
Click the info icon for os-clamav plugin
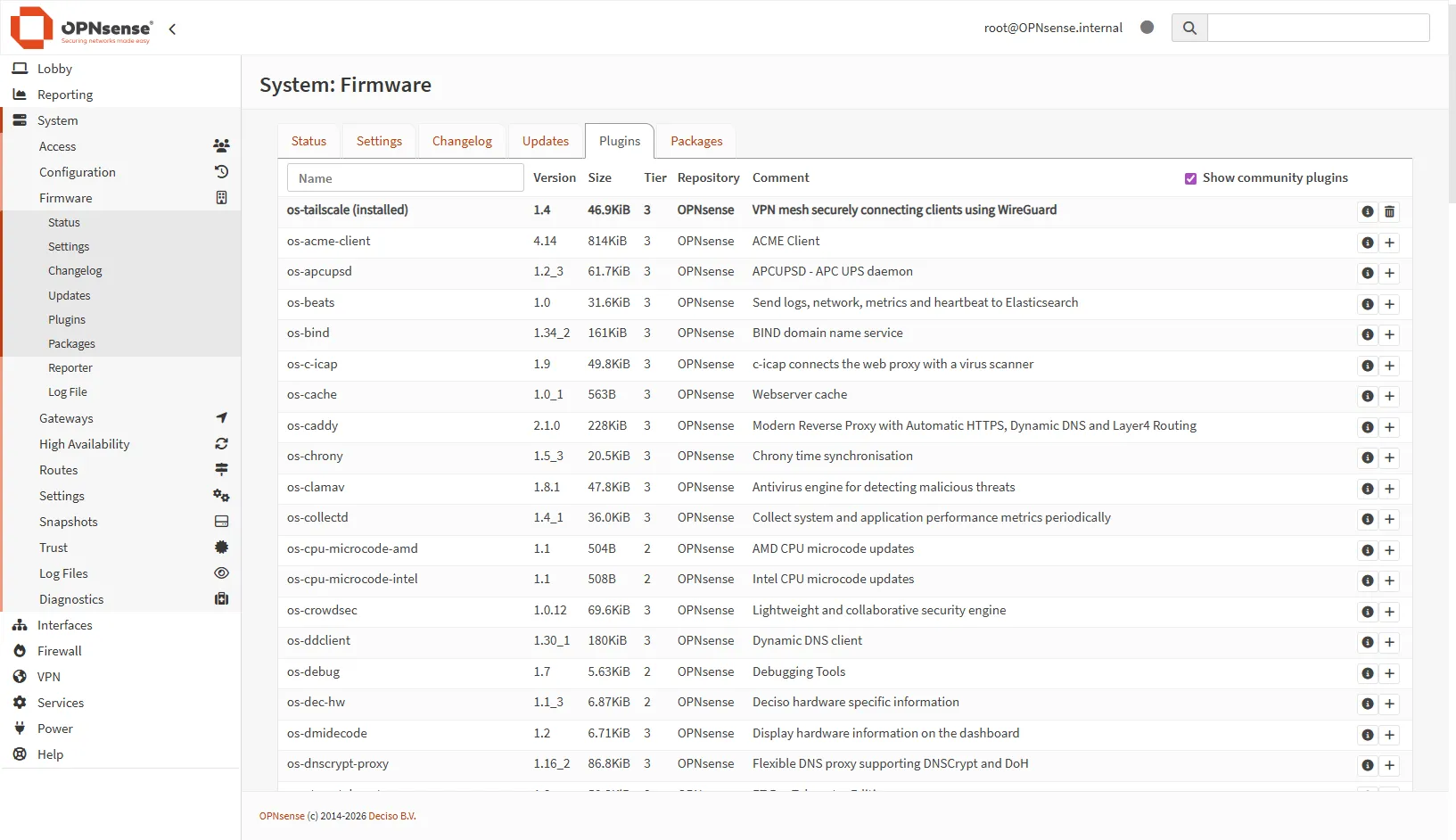tap(1367, 489)
